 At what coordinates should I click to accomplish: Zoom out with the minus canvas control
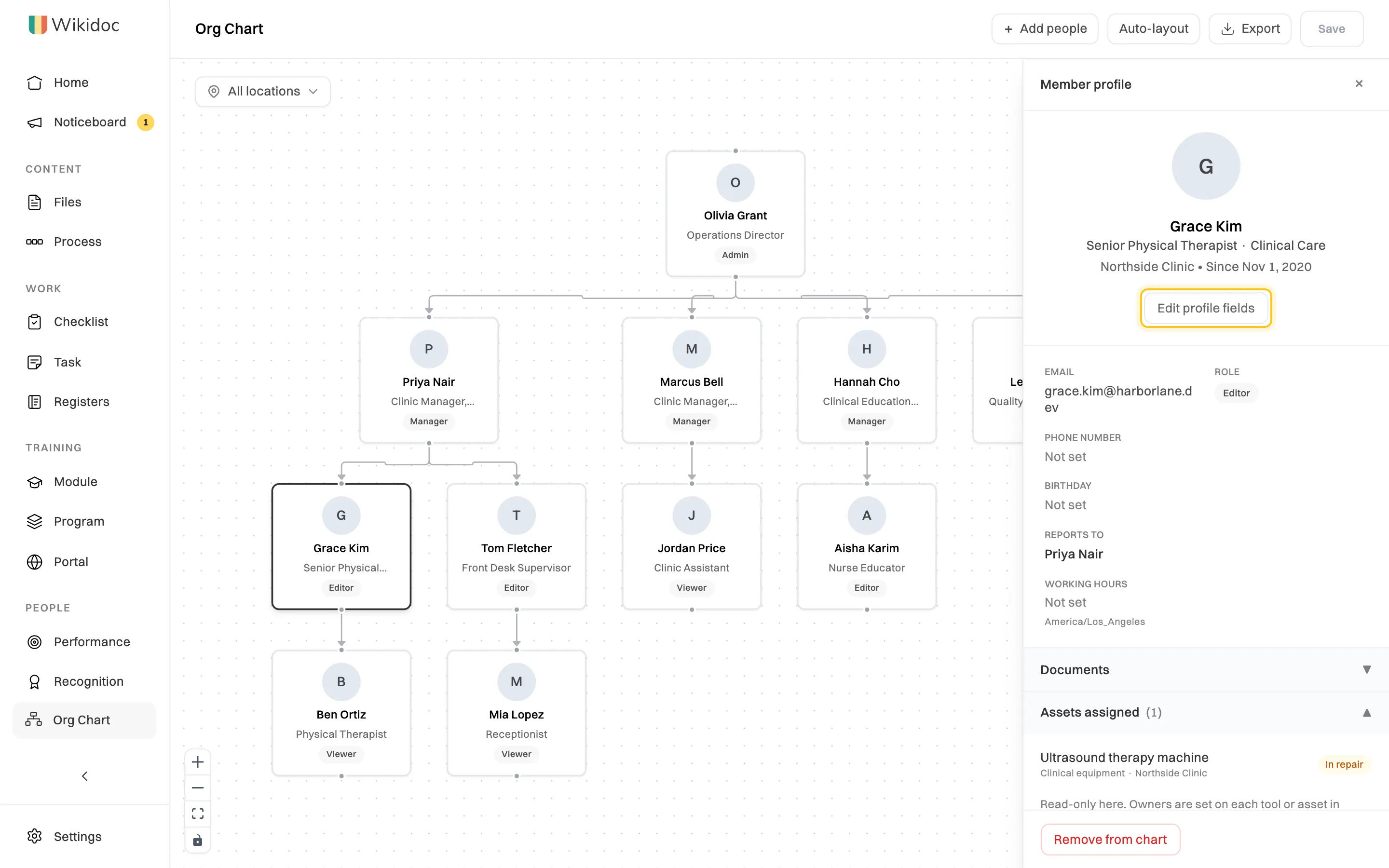[x=197, y=787]
